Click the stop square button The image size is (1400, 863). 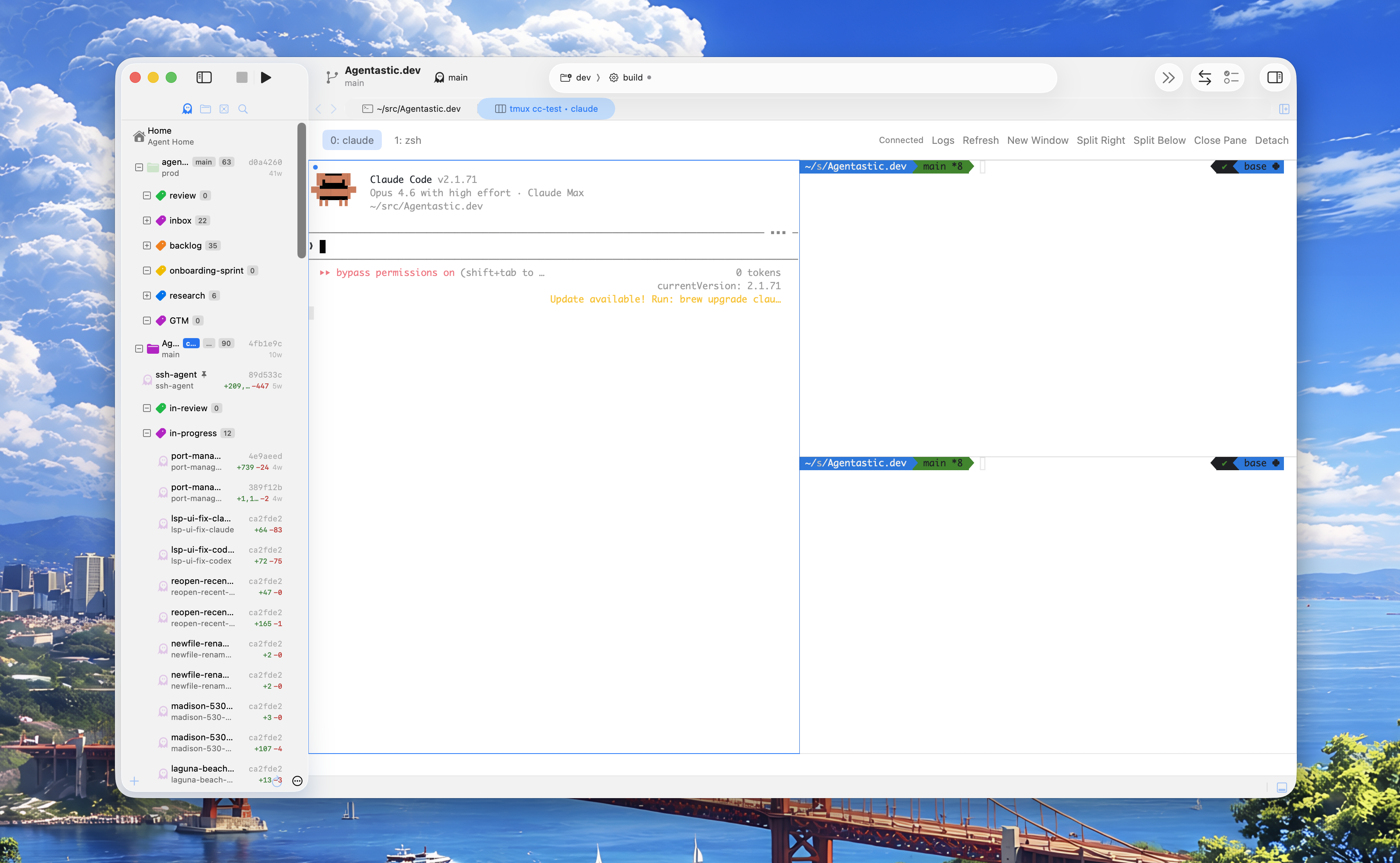pos(242,78)
